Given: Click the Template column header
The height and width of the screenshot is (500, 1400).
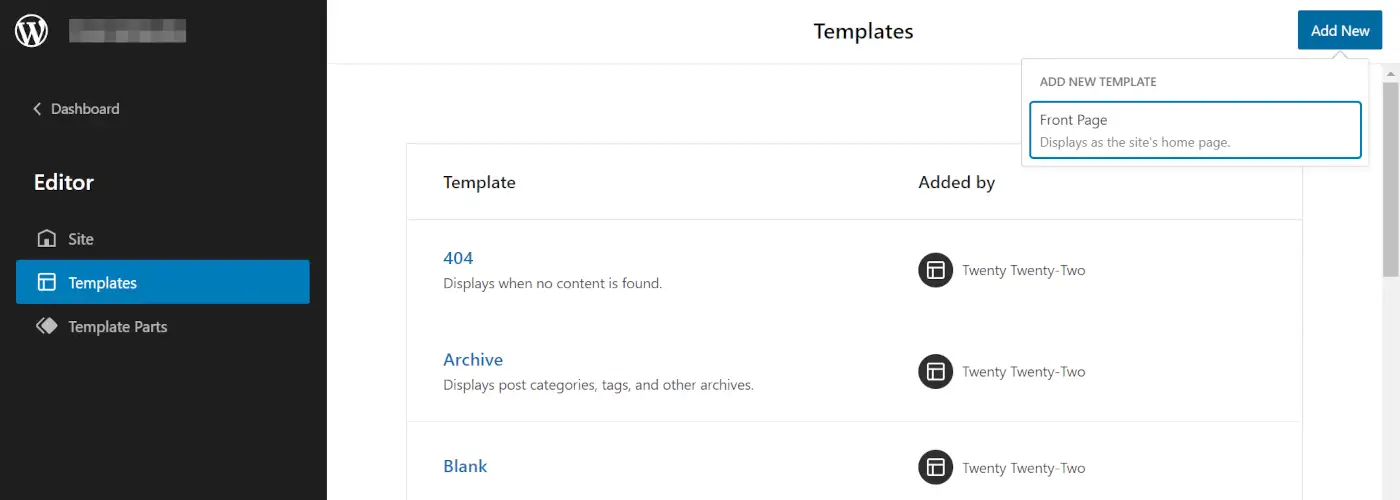Looking at the screenshot, I should tap(479, 182).
